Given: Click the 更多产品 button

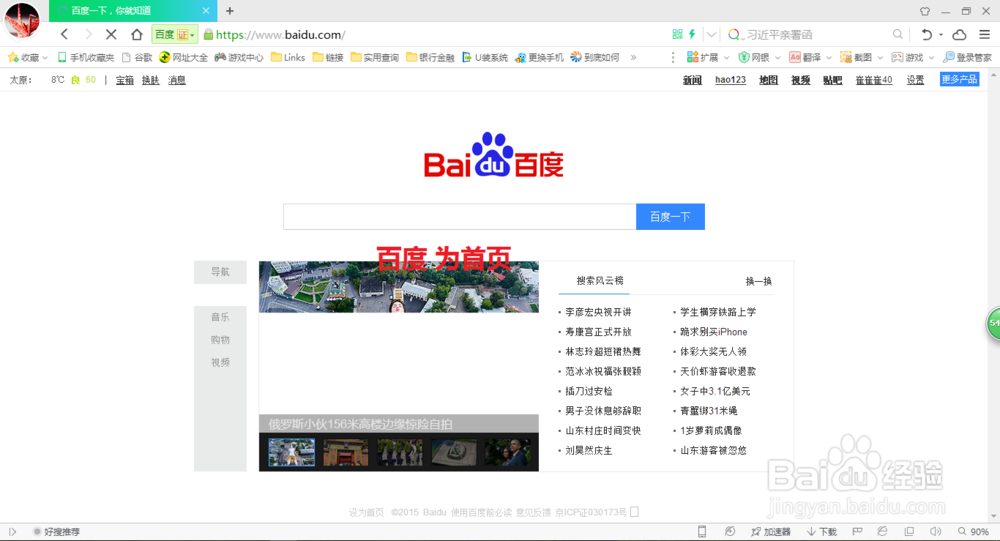Looking at the screenshot, I should click(x=959, y=79).
